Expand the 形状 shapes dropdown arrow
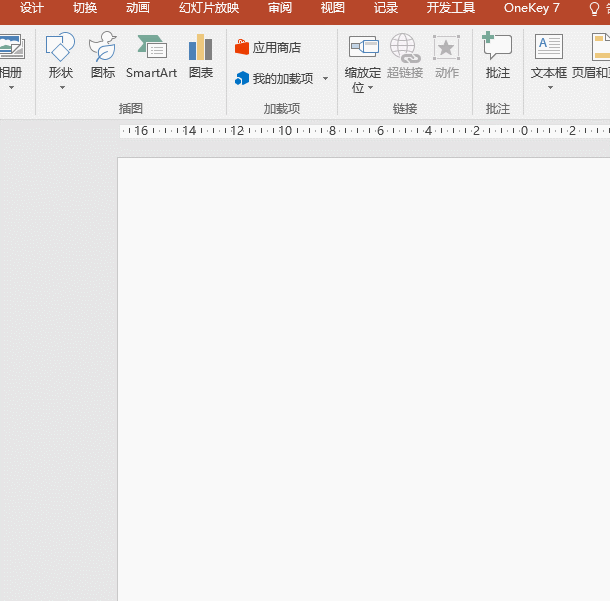The image size is (610, 601). coord(61,88)
